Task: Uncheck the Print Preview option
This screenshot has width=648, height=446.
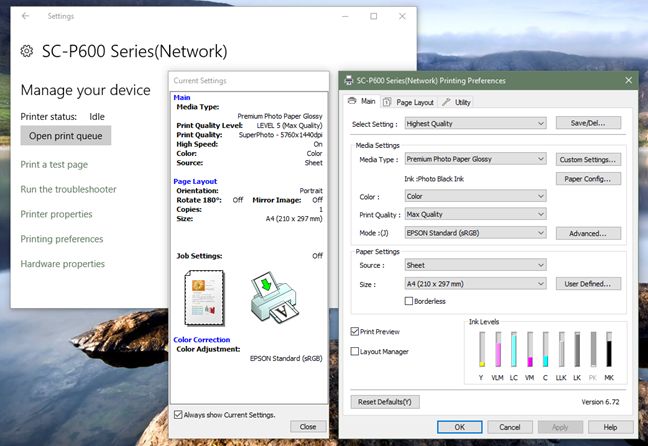Action: click(x=356, y=331)
